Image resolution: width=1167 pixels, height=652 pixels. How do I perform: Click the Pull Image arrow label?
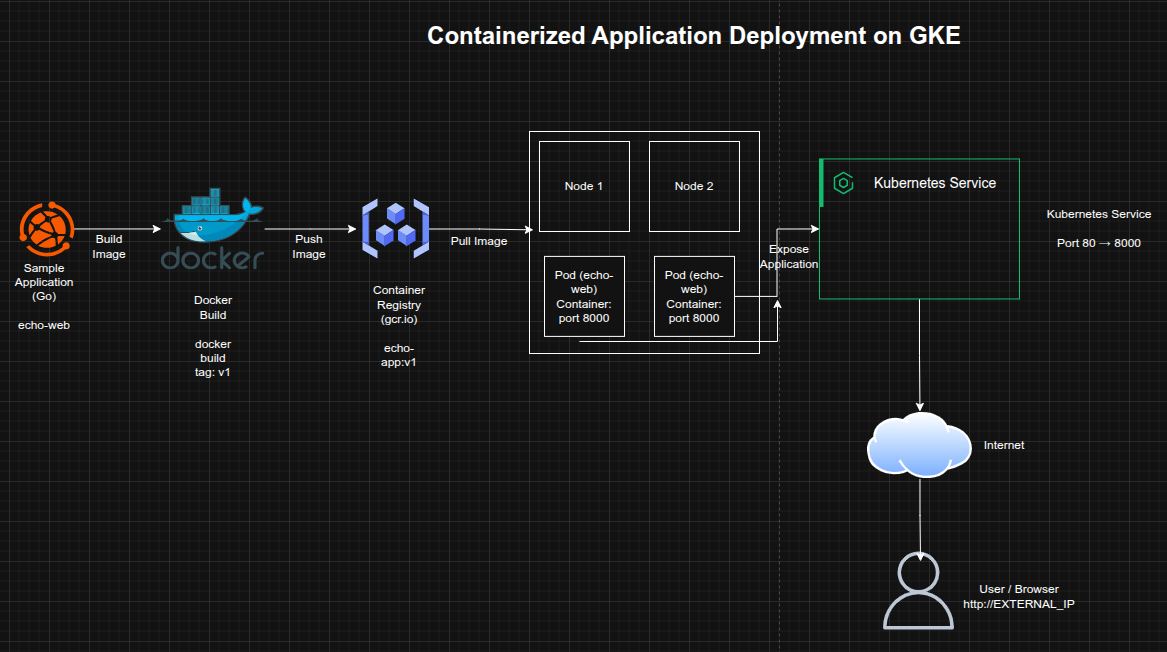(x=479, y=241)
